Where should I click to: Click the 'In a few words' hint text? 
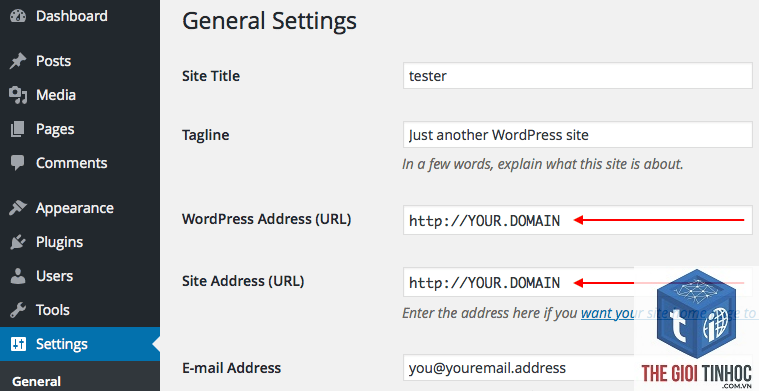click(x=543, y=164)
